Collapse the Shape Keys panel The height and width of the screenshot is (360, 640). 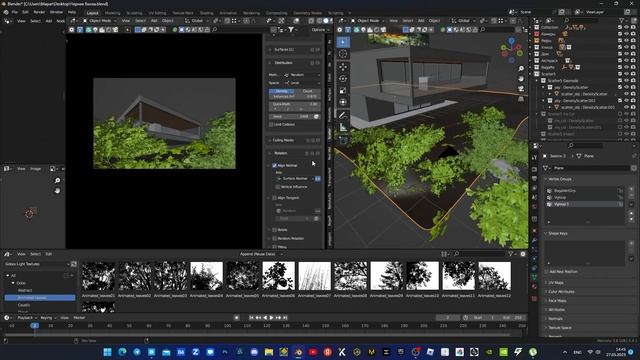(558, 233)
